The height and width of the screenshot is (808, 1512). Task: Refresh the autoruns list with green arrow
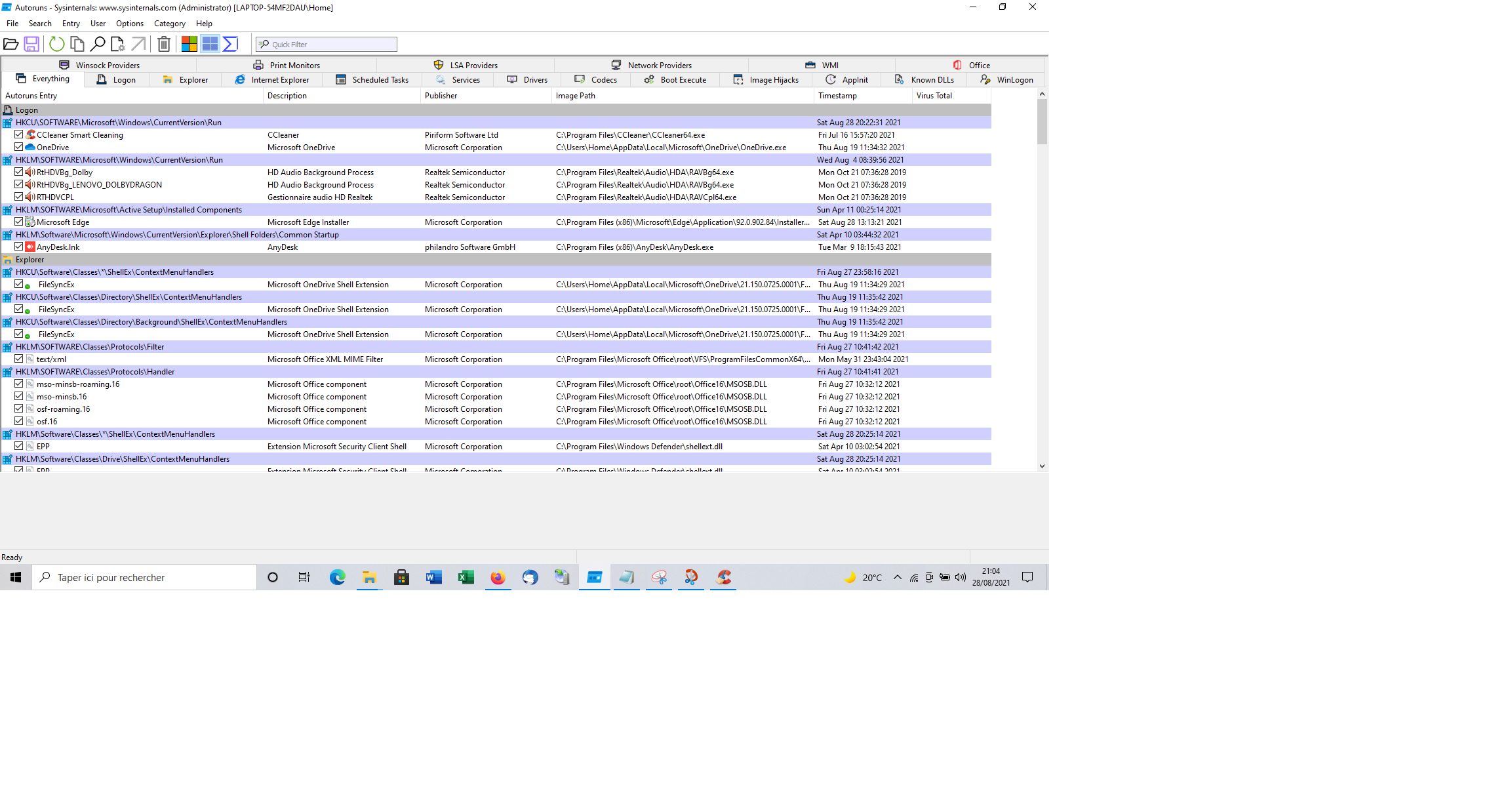[57, 44]
